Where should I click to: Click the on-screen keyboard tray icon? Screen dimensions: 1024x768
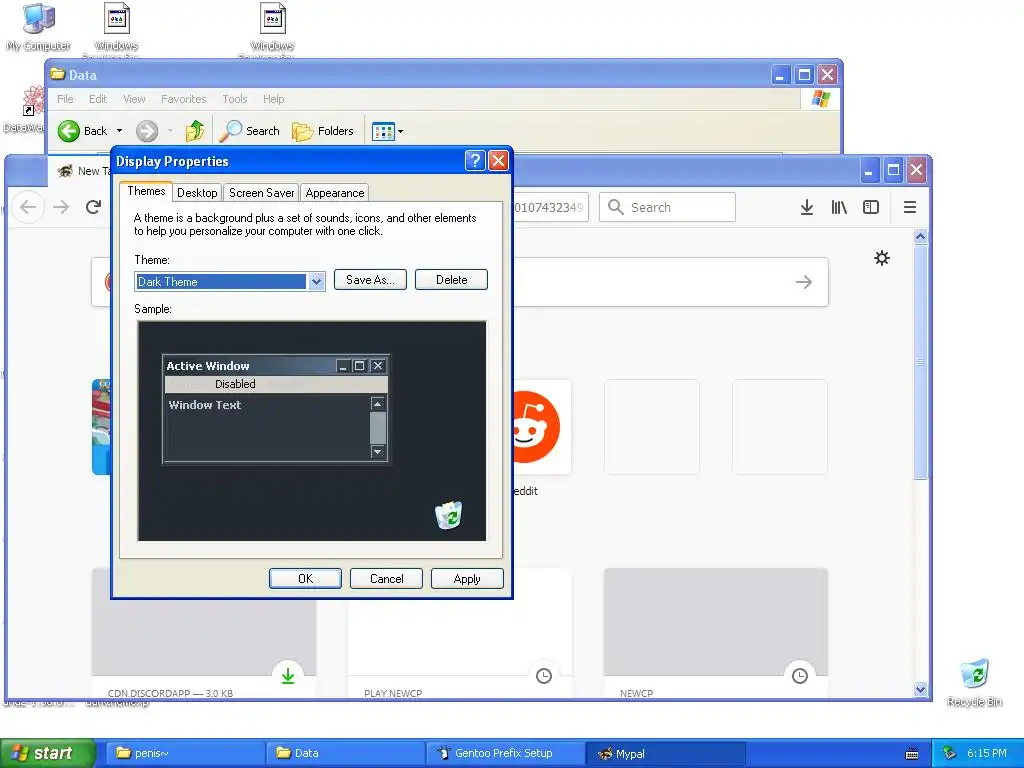(x=912, y=754)
